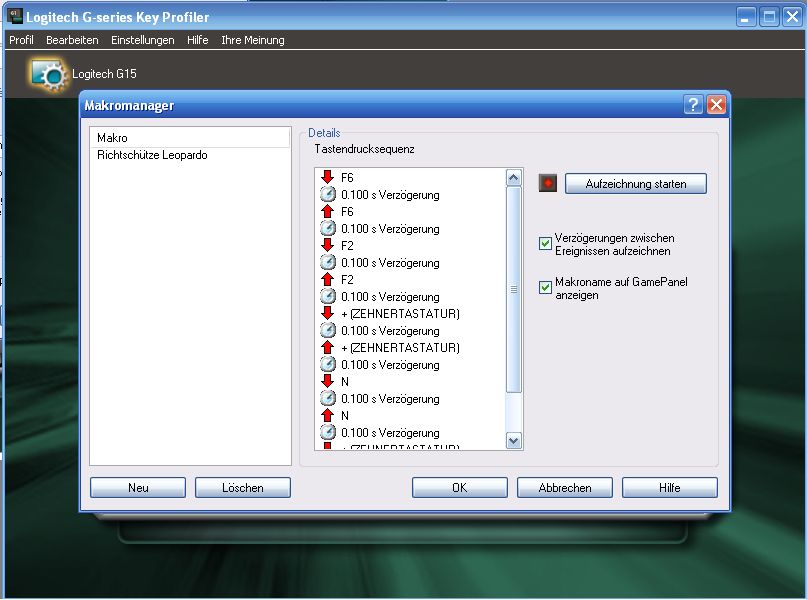Open the Profil menu
807x600 pixels.
[x=21, y=40]
